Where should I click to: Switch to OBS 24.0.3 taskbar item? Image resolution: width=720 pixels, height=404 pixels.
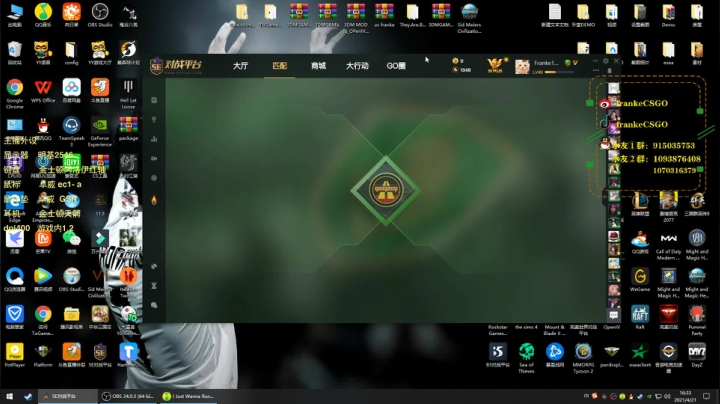(128, 396)
